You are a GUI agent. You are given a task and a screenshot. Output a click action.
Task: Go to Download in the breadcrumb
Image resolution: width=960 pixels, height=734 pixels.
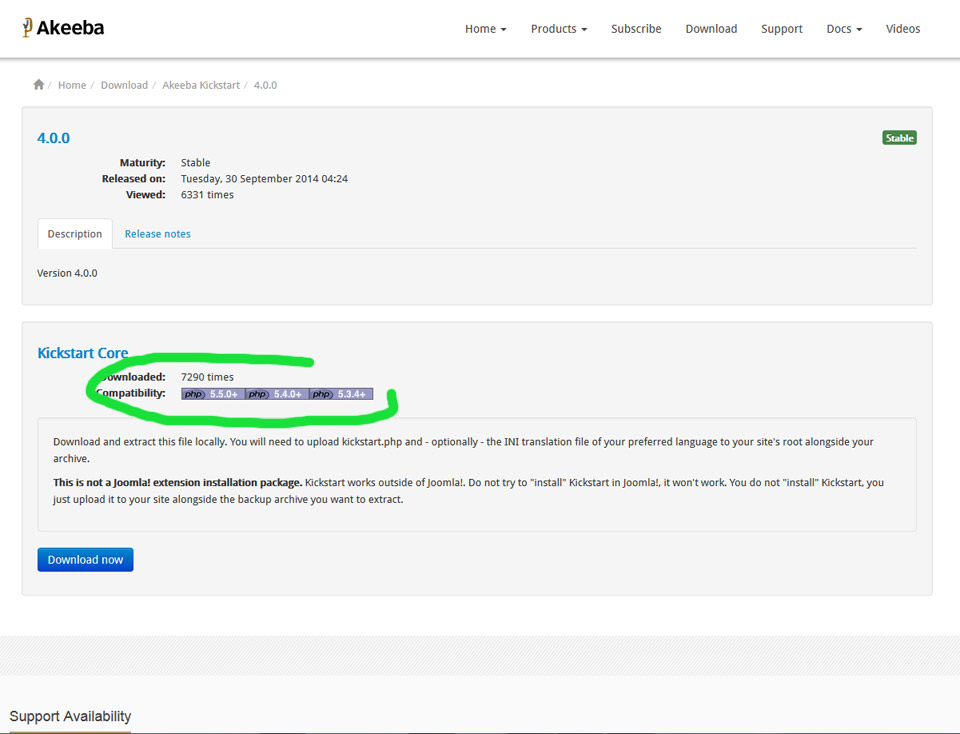pyautogui.click(x=124, y=85)
